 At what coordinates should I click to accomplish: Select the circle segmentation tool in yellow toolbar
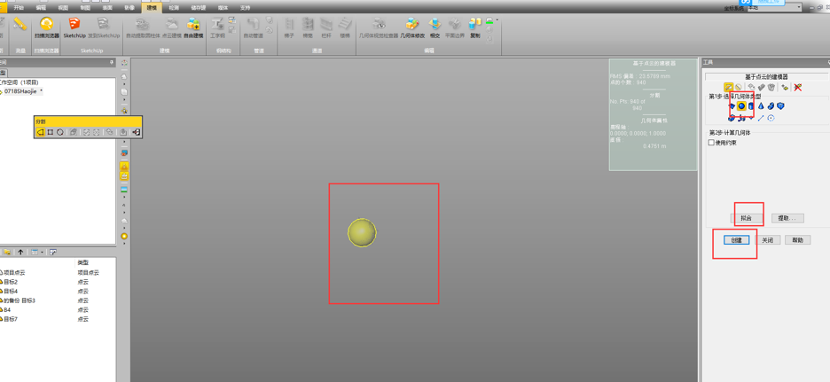tap(60, 132)
